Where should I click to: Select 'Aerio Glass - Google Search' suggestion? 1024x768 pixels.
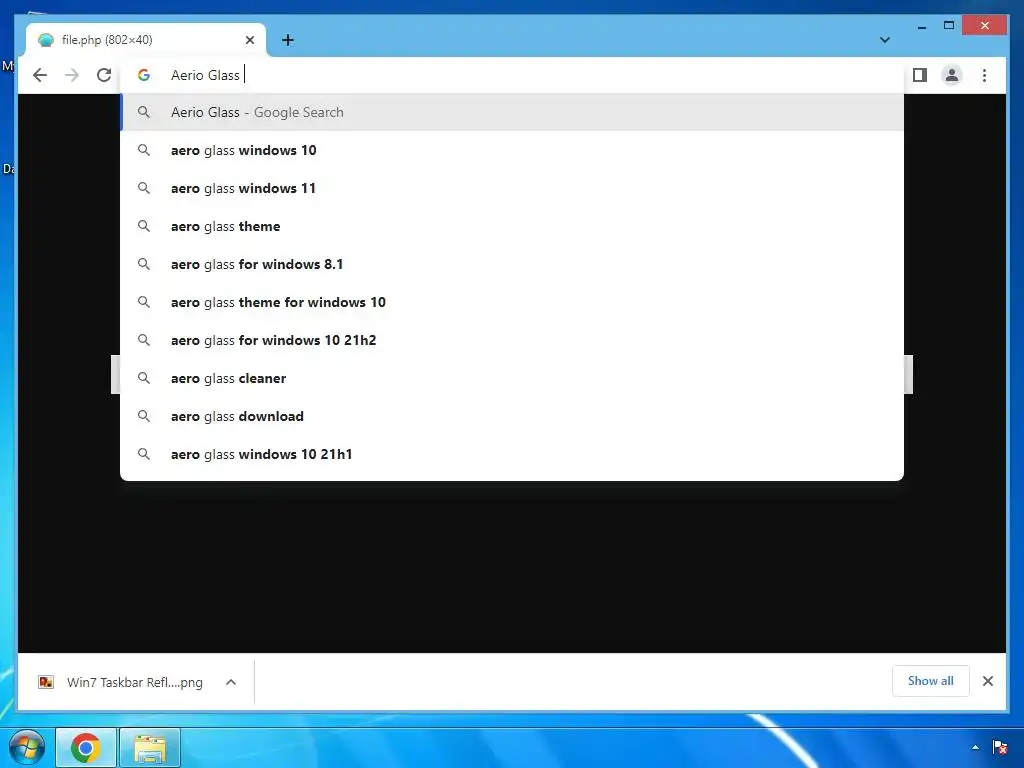tap(512, 112)
